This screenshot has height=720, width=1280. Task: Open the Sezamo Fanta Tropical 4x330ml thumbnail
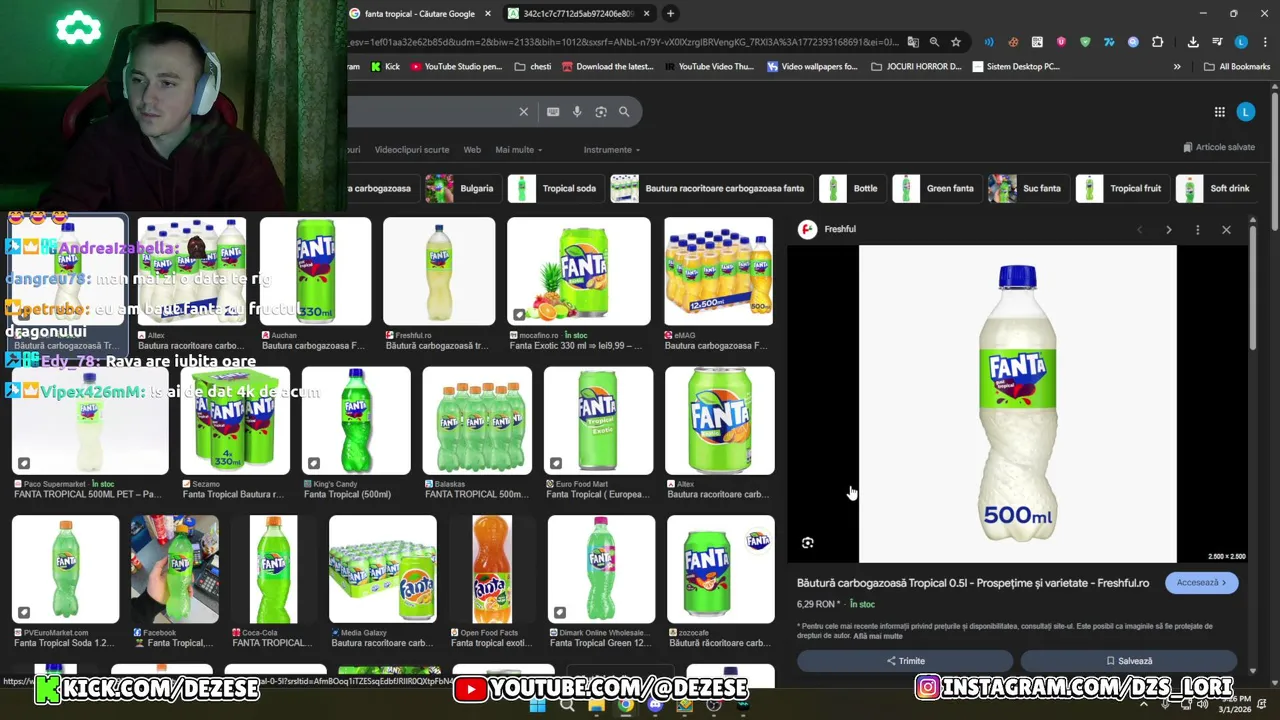click(x=235, y=420)
